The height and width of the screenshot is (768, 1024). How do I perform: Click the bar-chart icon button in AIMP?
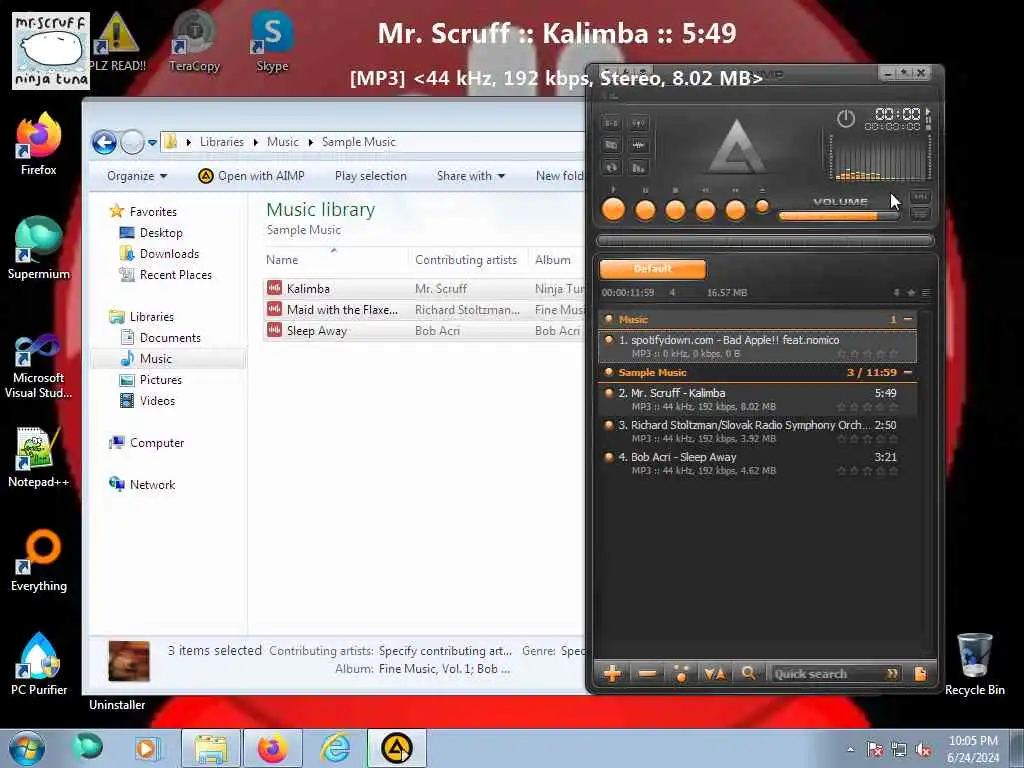coord(639,167)
